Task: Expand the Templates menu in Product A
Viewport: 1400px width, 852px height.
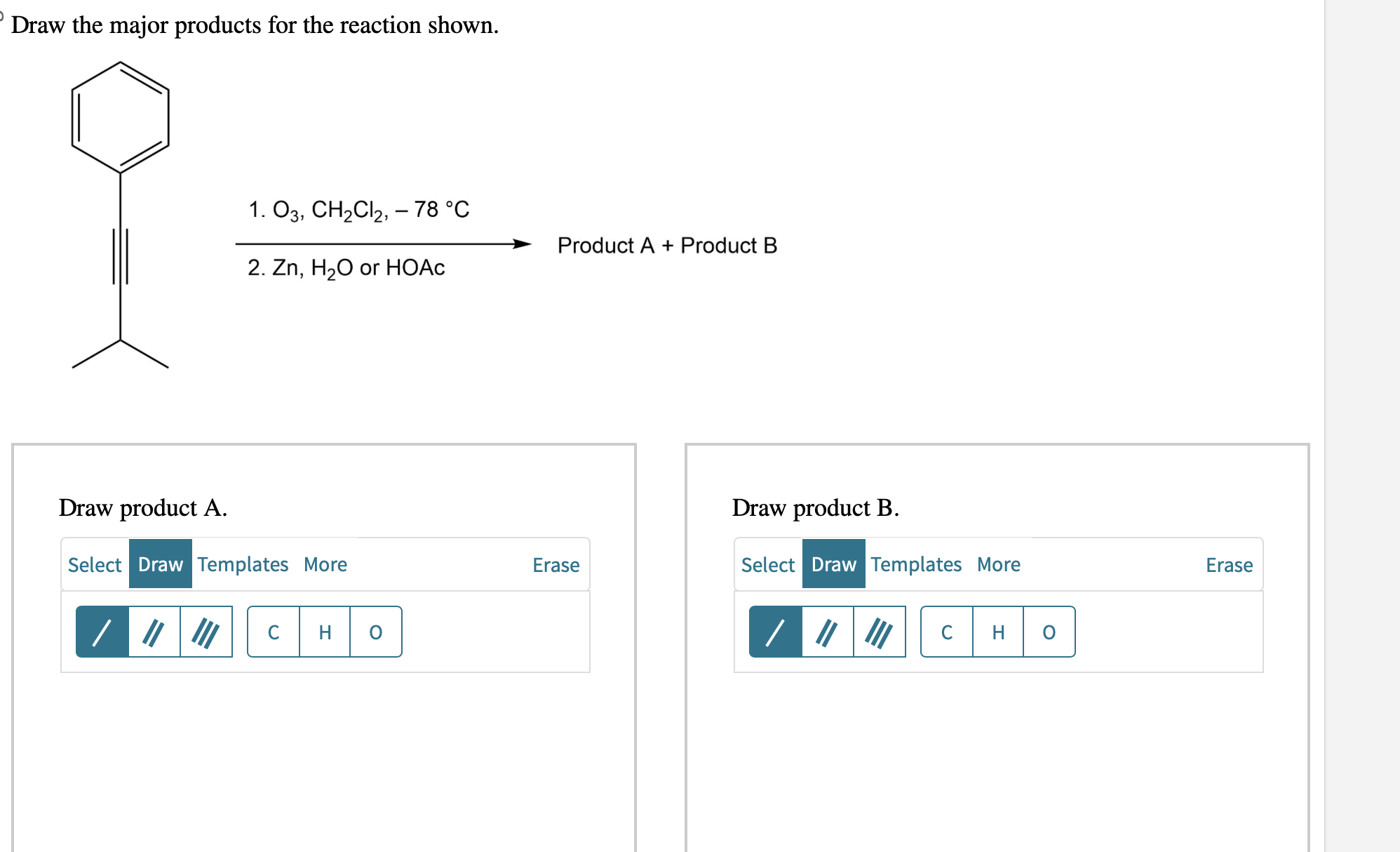Action: coord(243,564)
